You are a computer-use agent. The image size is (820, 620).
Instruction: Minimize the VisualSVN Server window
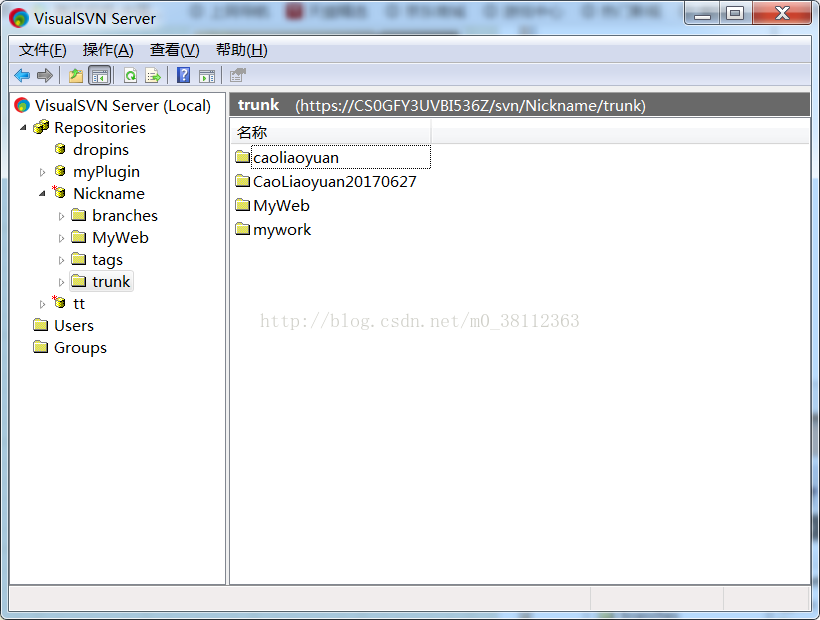tap(702, 14)
